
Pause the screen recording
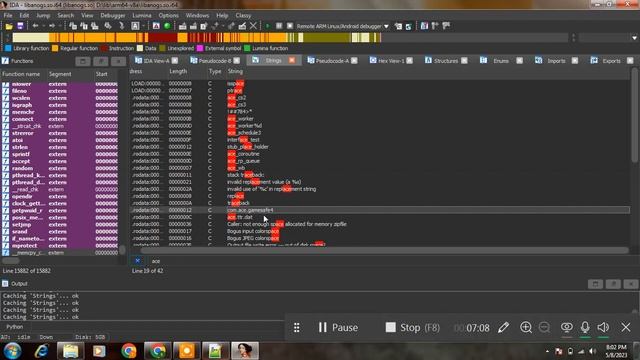(x=338, y=327)
